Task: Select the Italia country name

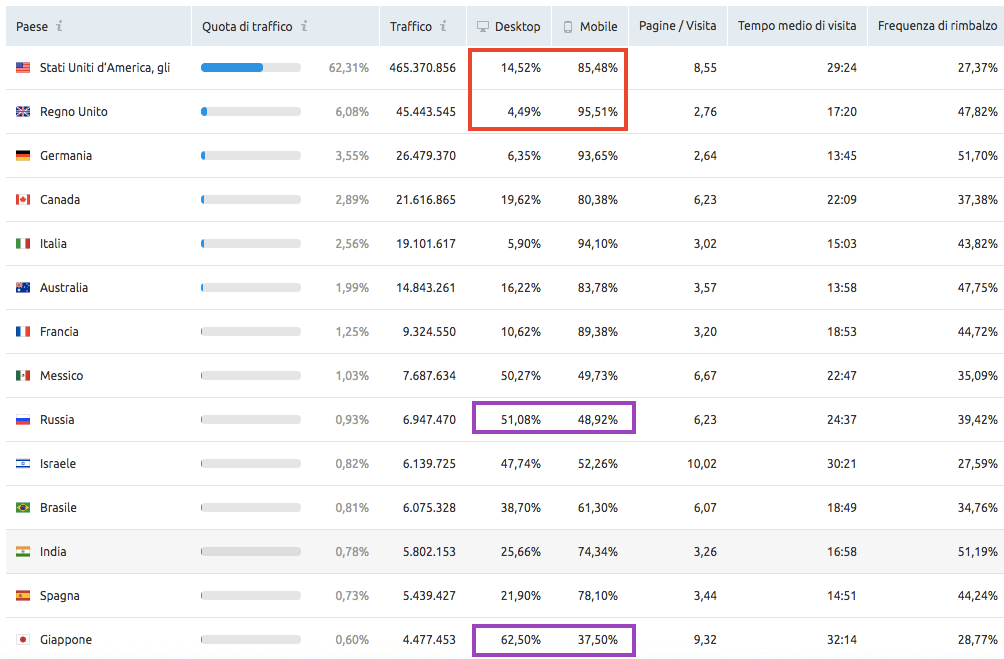Action: [x=54, y=244]
